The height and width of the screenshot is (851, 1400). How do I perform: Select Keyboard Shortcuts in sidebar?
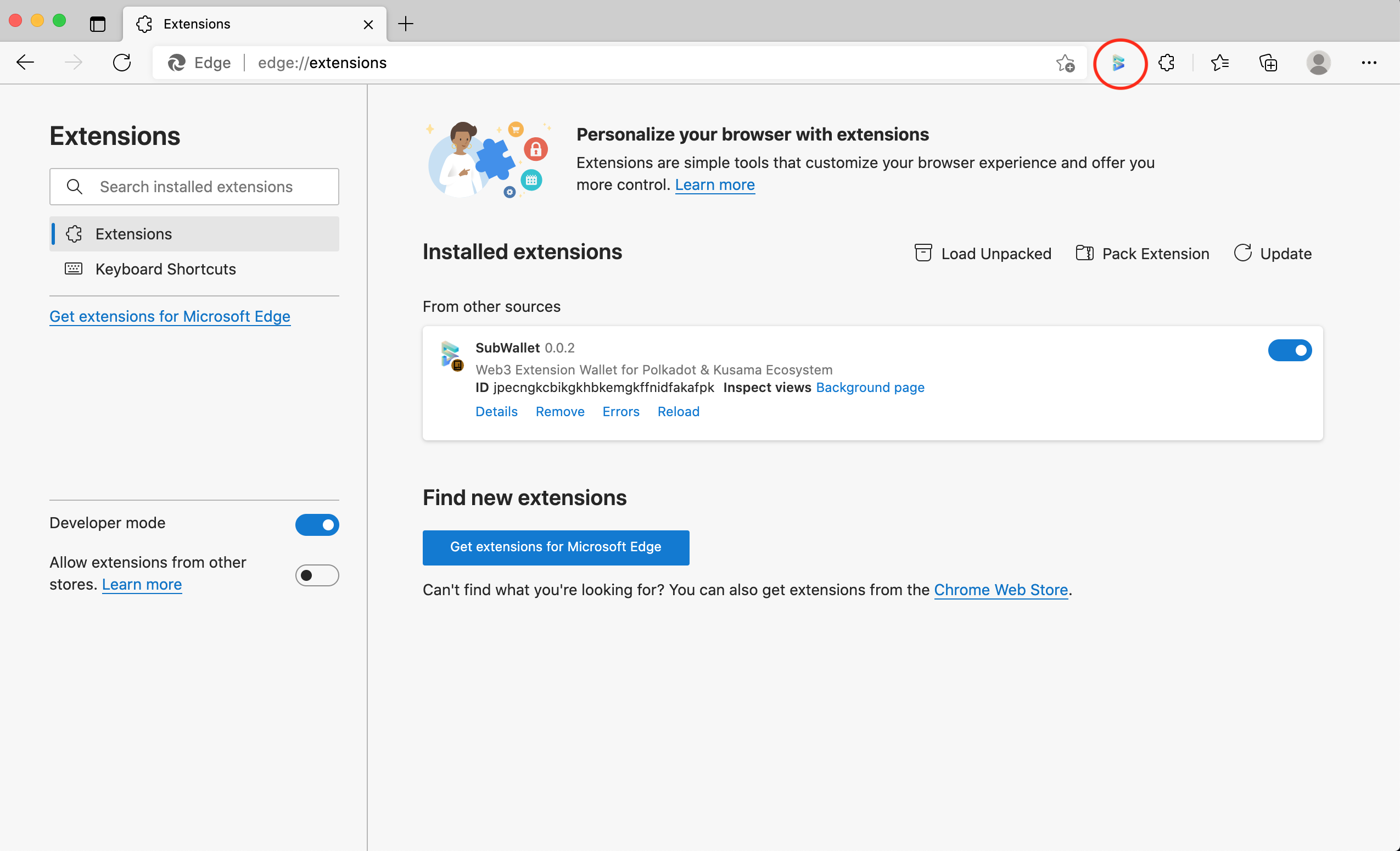tap(194, 269)
